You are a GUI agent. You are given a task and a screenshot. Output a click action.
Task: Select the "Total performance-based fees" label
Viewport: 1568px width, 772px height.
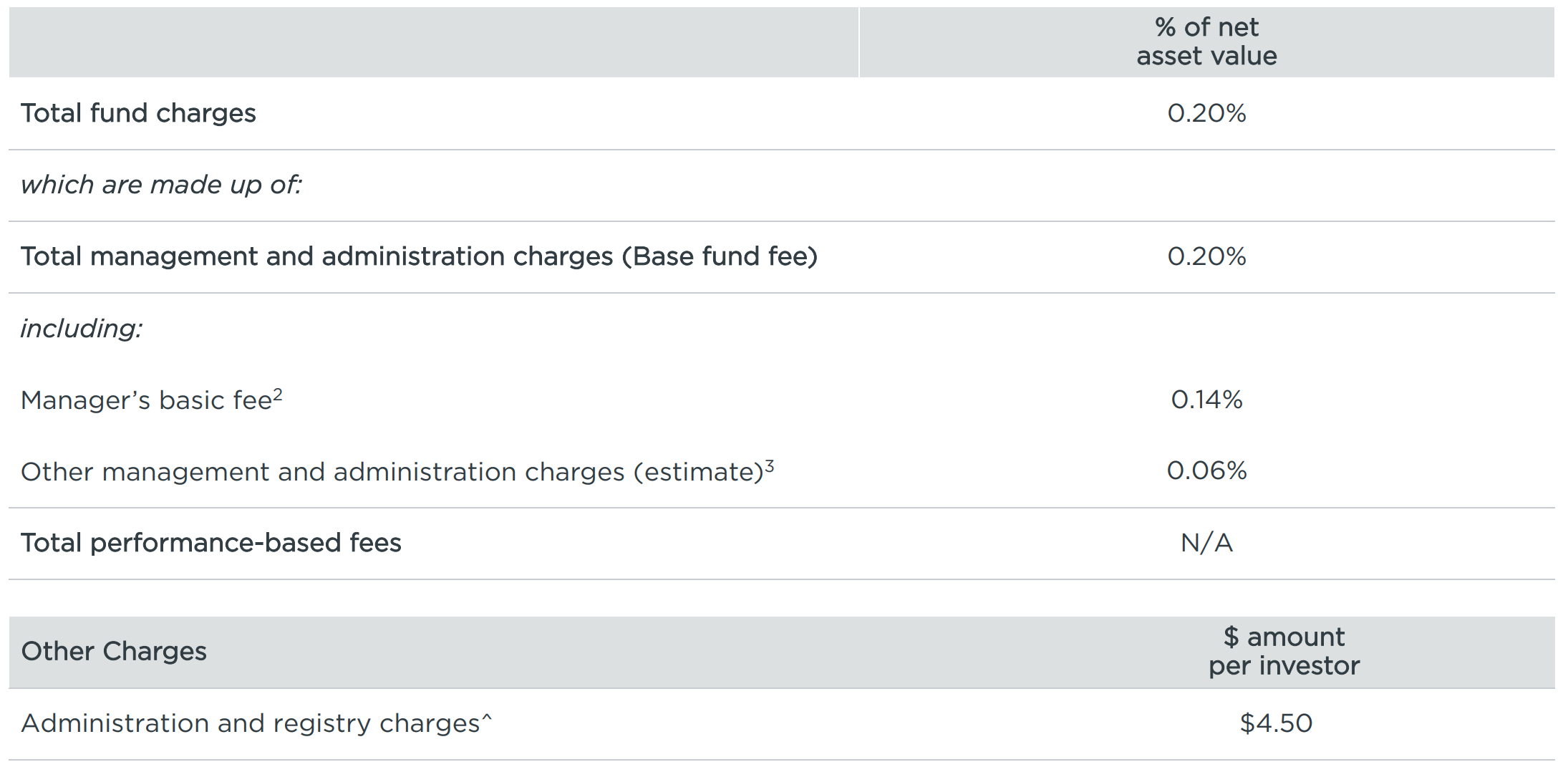click(211, 543)
